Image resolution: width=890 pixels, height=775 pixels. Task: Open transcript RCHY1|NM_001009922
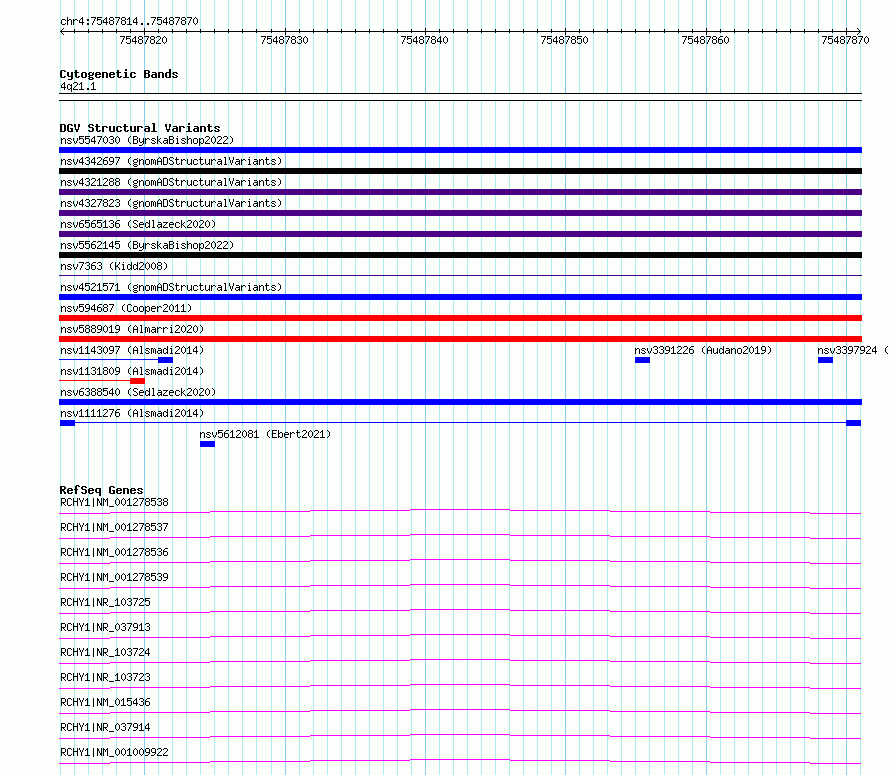pos(114,752)
